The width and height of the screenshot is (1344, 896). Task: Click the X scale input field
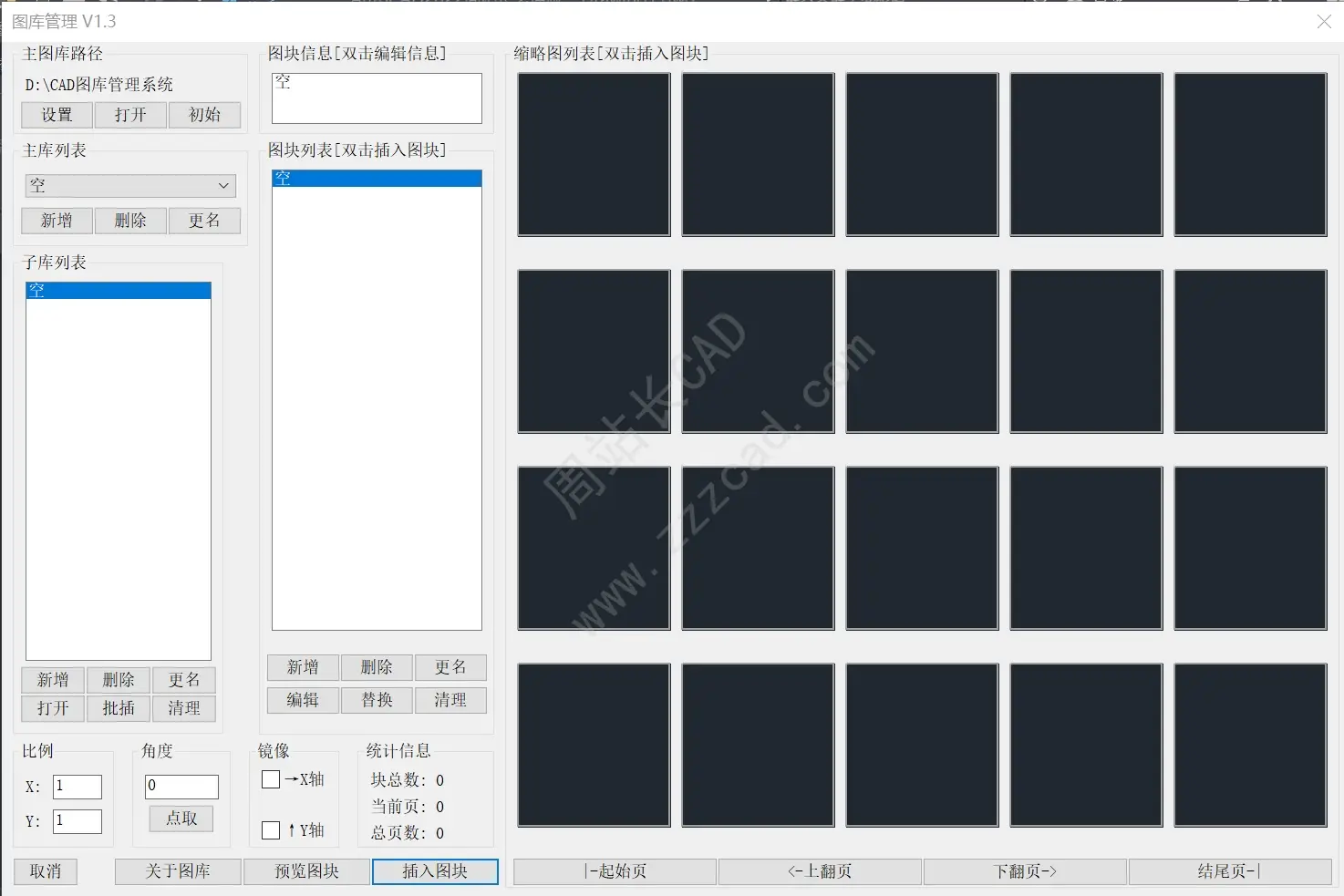77,786
